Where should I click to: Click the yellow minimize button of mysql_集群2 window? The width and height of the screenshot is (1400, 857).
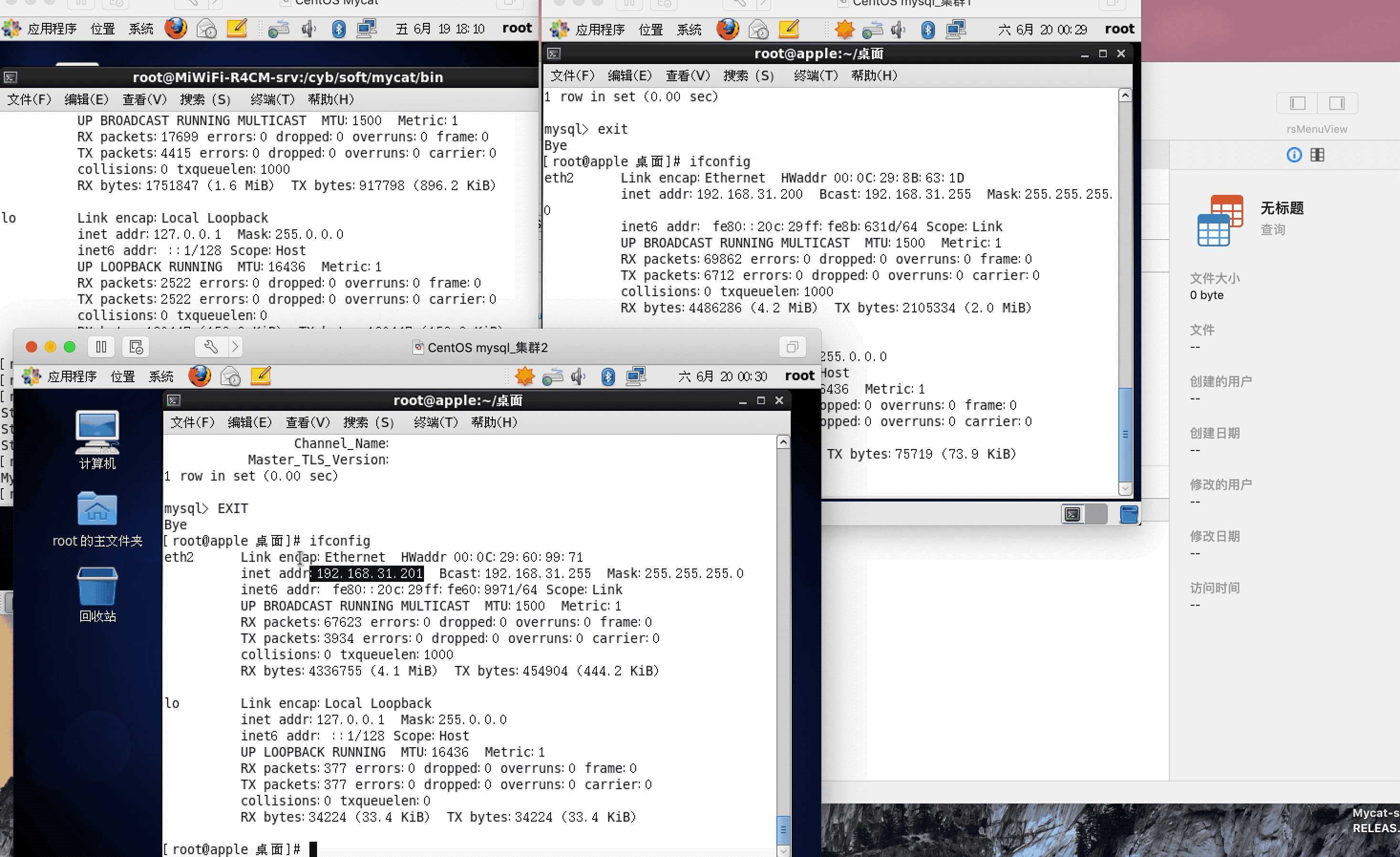tap(51, 347)
